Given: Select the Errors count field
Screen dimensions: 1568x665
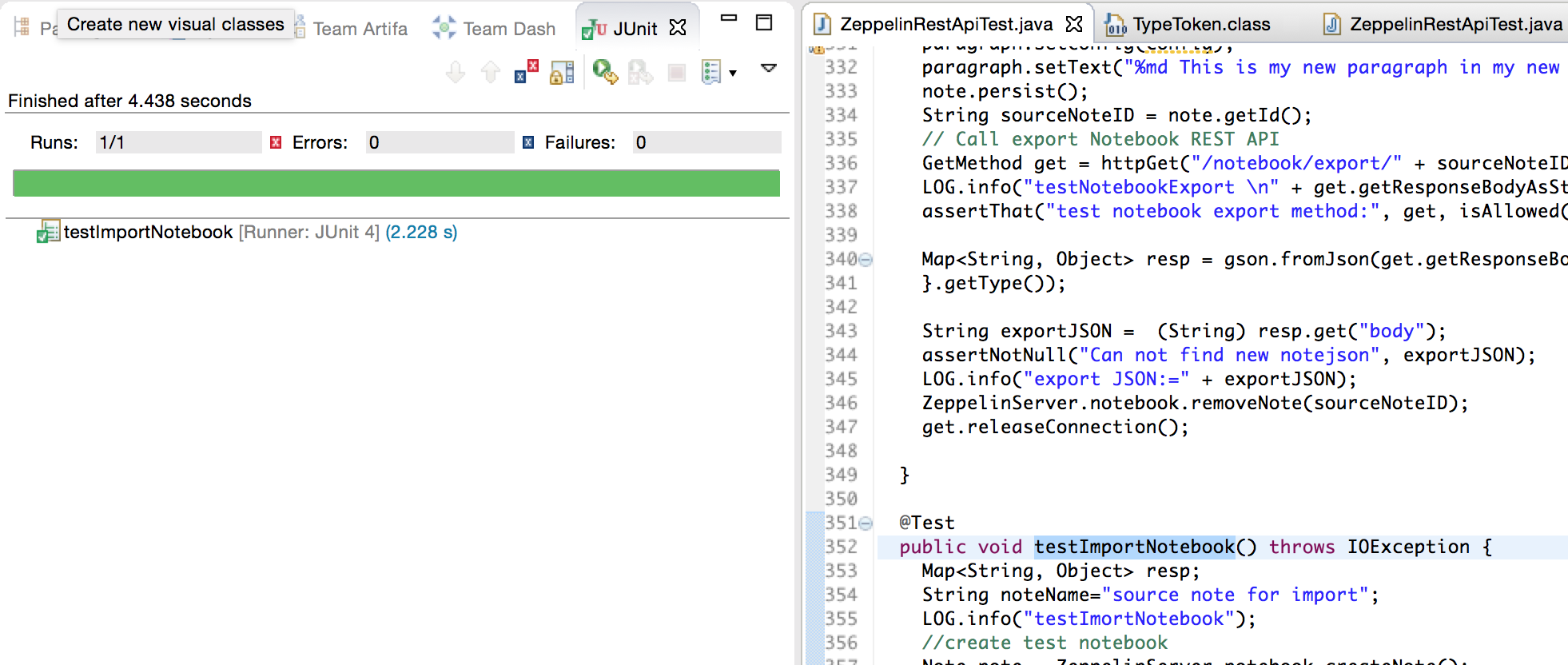Looking at the screenshot, I should [x=440, y=142].
